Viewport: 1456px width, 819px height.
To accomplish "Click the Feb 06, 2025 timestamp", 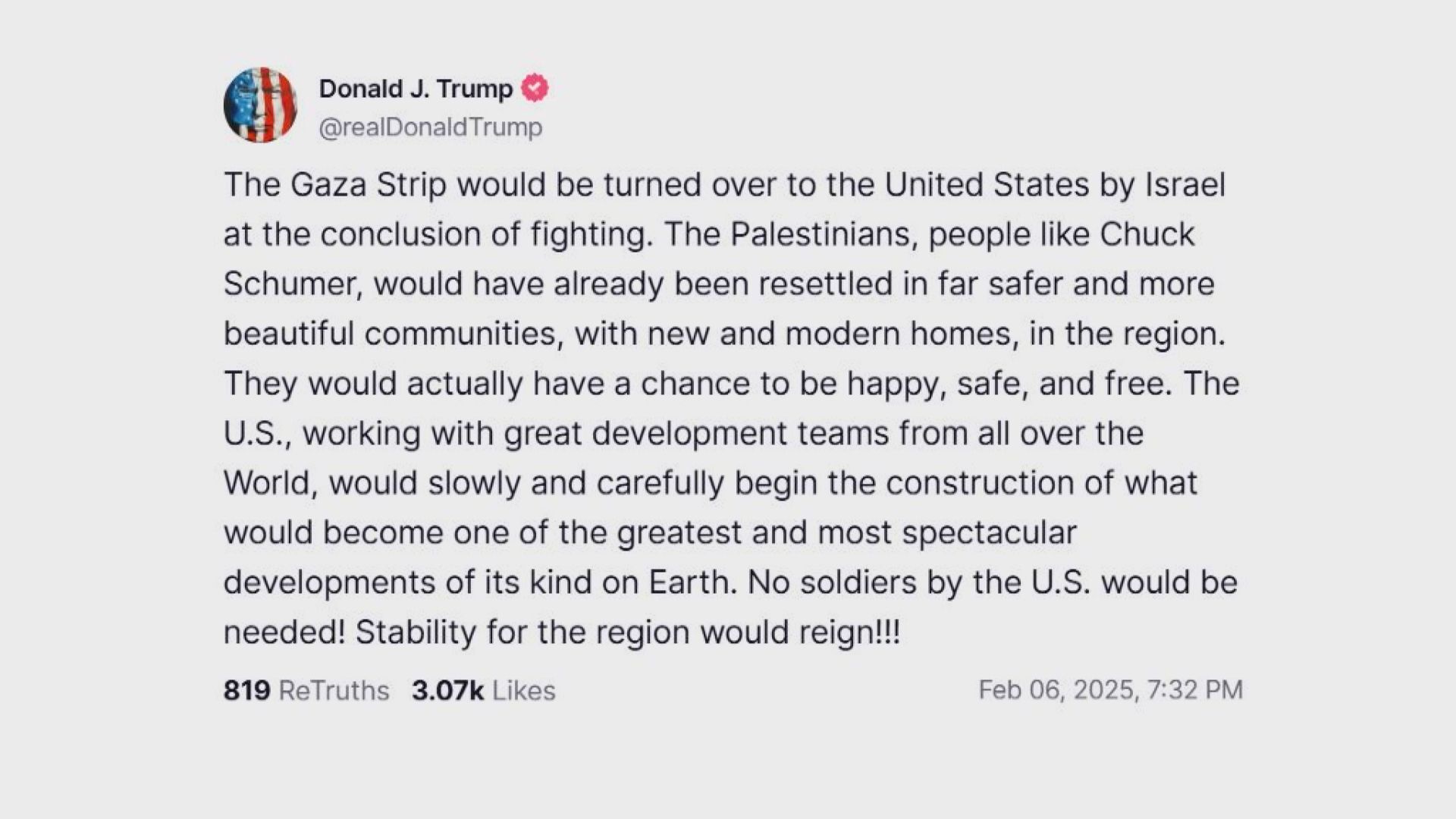I will coord(1110,689).
